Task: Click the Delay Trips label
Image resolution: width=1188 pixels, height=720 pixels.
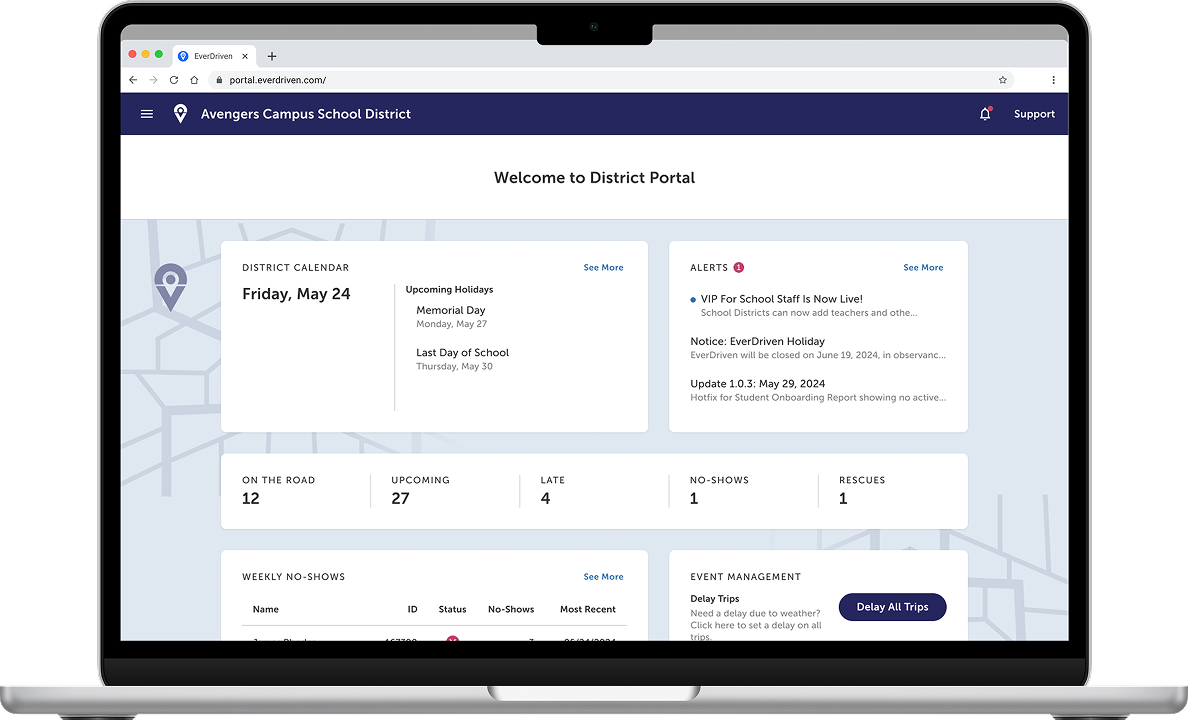Action: point(714,599)
